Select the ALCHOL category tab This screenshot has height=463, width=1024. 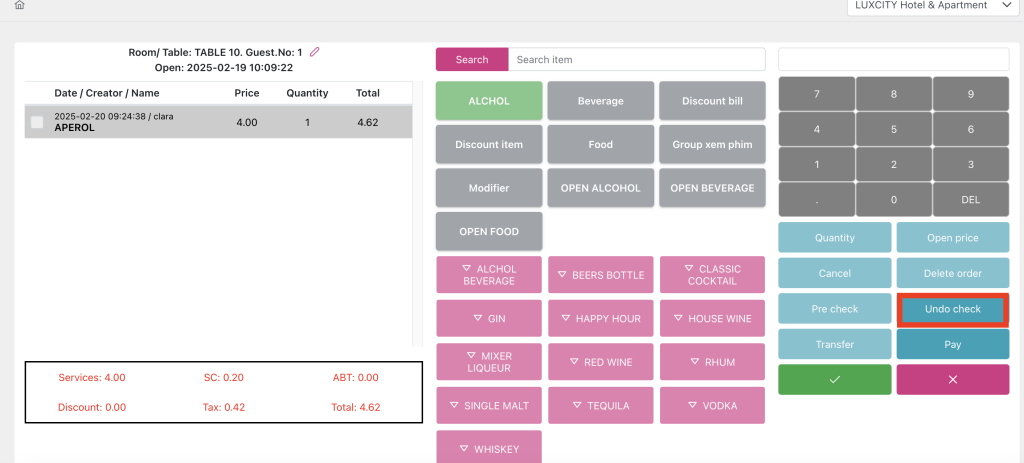[489, 101]
